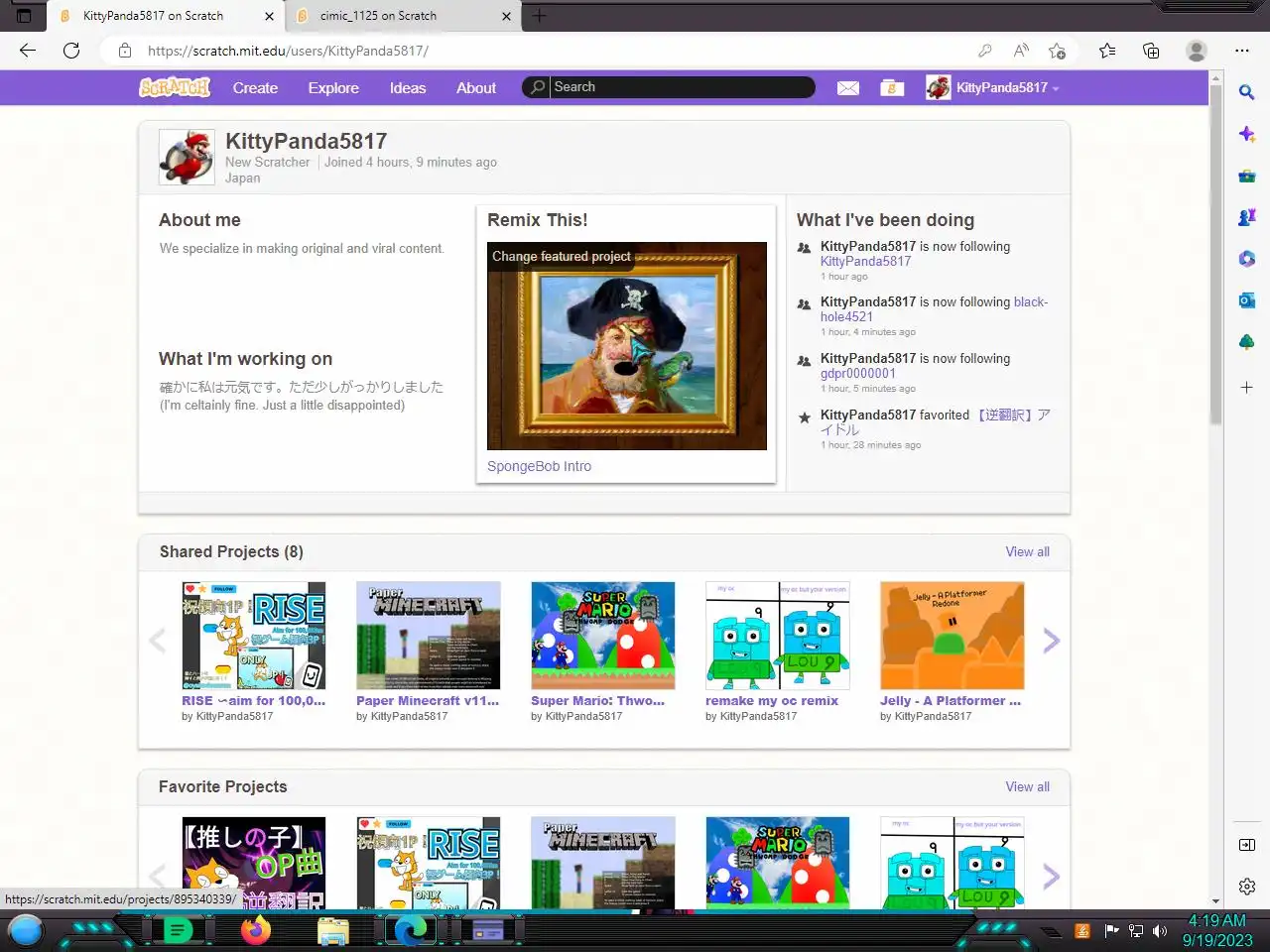Open the black-hole4521 profile link

click(x=934, y=309)
